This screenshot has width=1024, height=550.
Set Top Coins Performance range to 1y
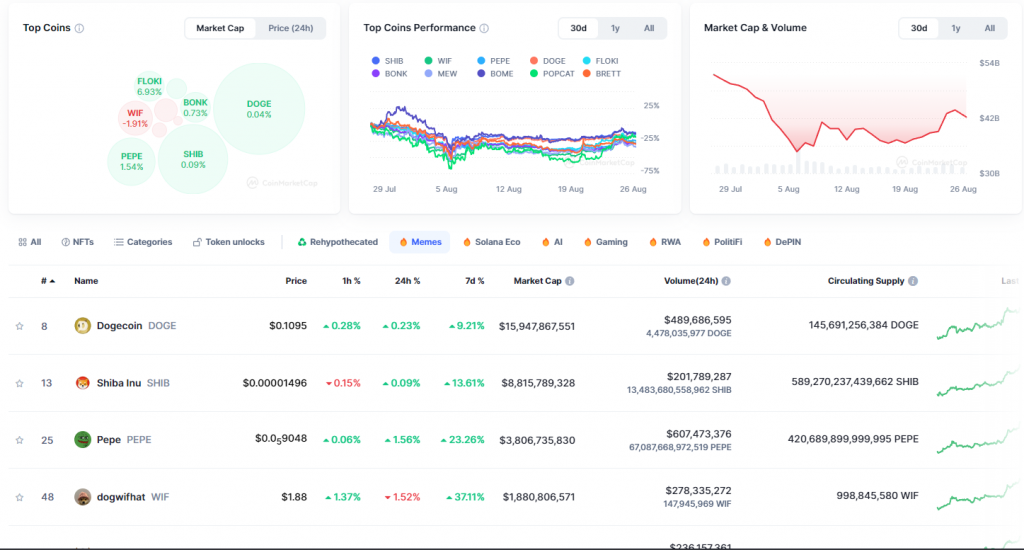tap(615, 28)
